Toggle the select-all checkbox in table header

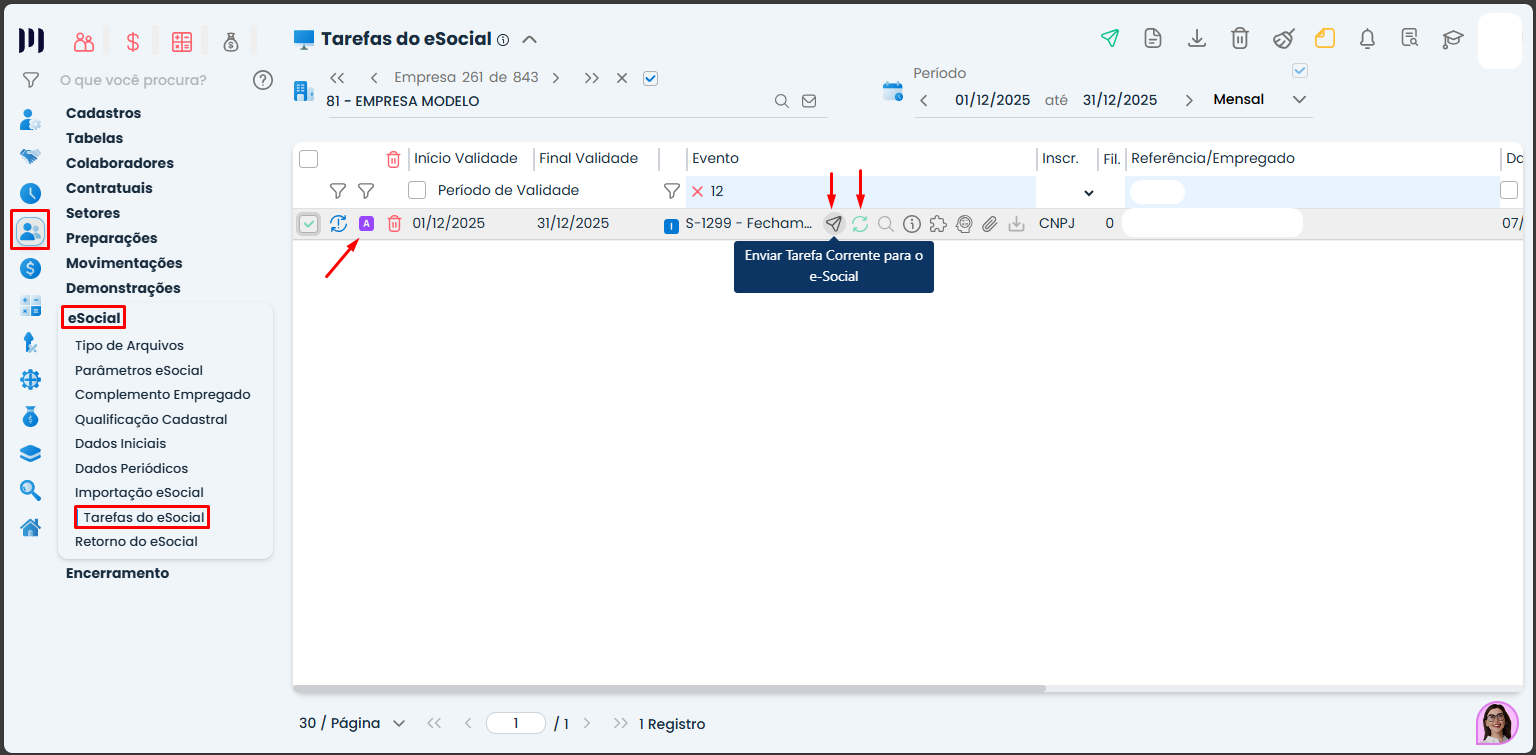[x=309, y=159]
